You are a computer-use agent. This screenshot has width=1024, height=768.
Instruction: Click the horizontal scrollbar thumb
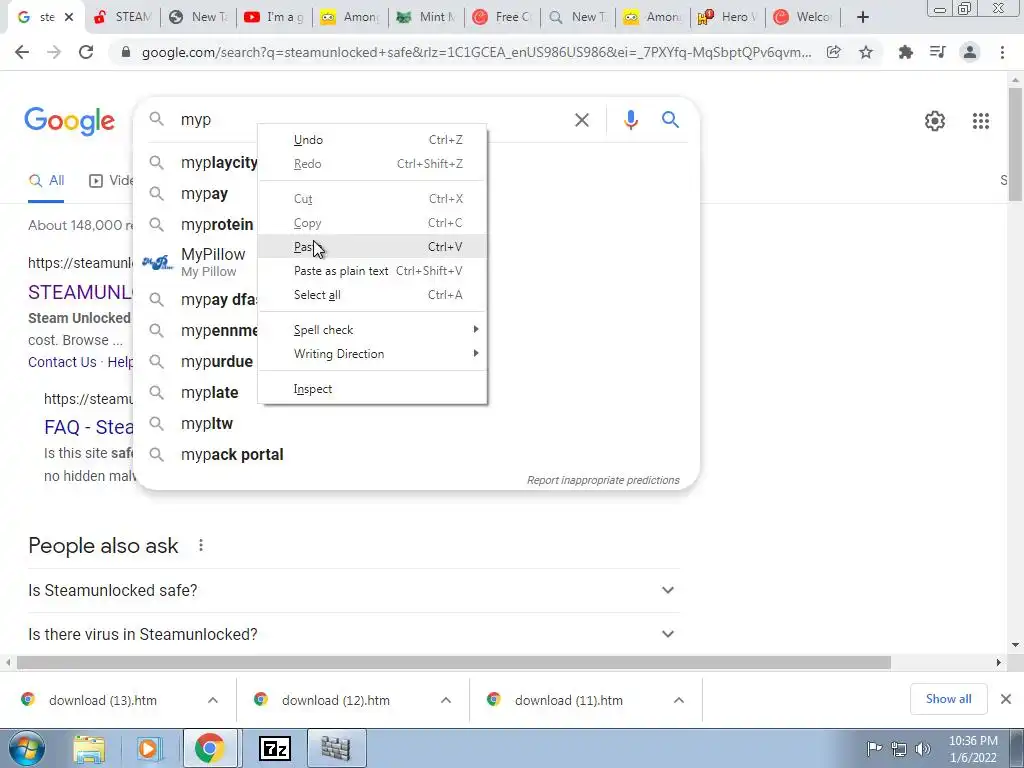tap(454, 663)
